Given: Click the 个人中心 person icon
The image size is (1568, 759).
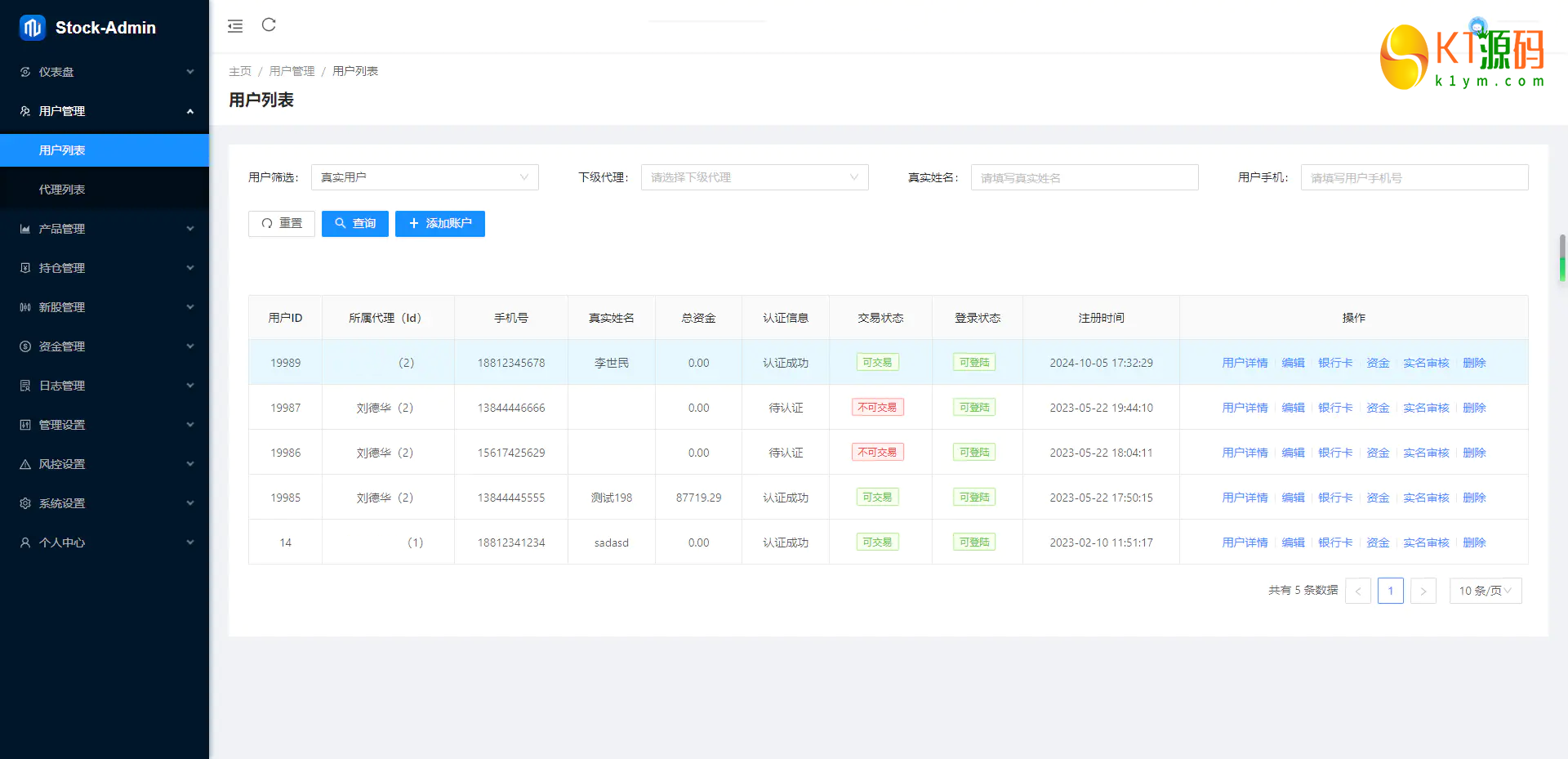Looking at the screenshot, I should tap(25, 542).
